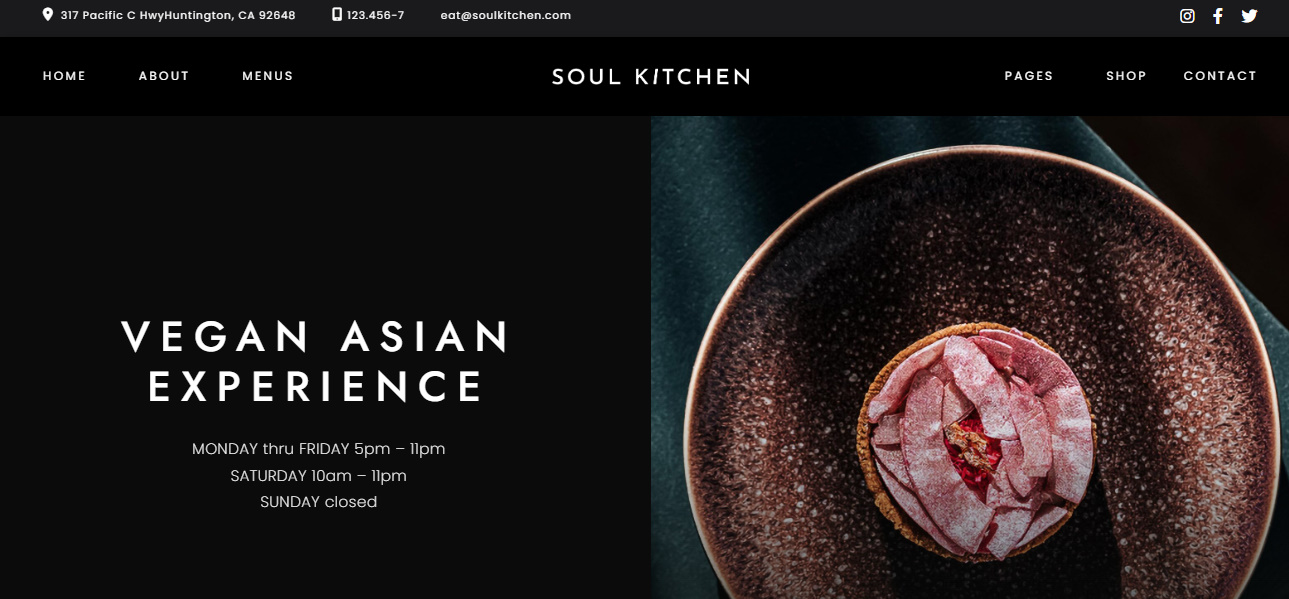Open the CONTACT page link
Screen dimensions: 1289x599
point(1220,76)
